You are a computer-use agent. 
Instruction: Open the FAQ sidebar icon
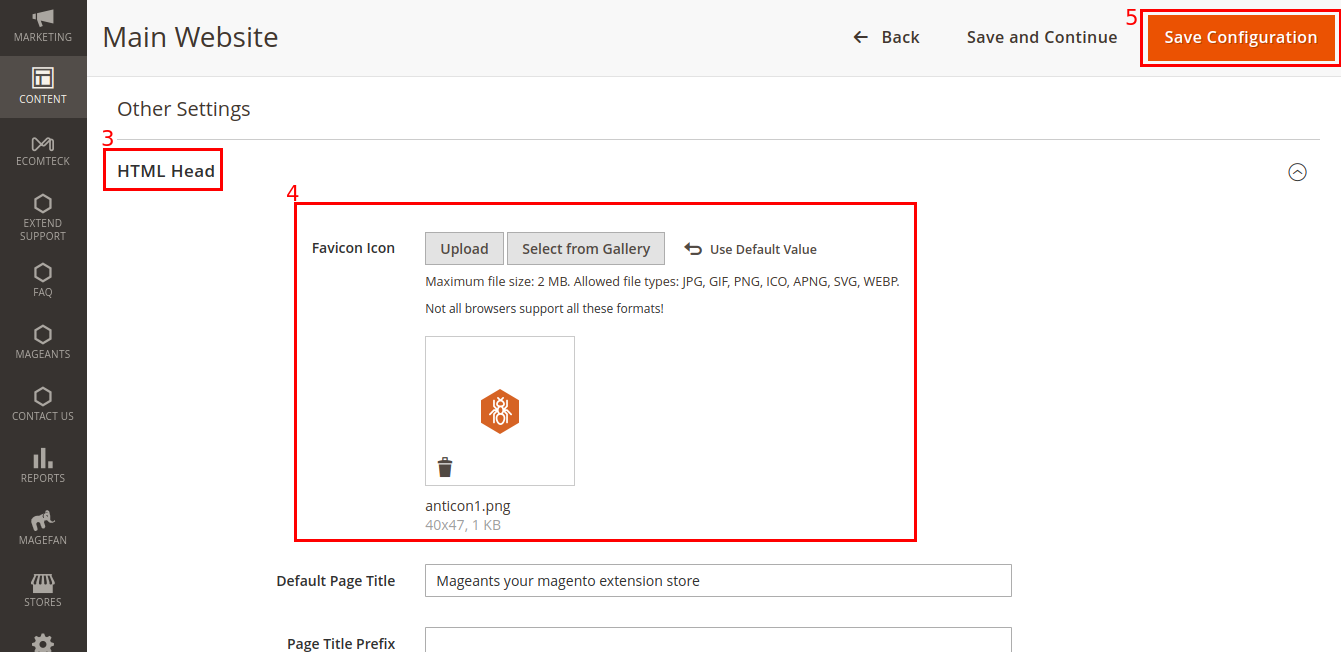[43, 278]
